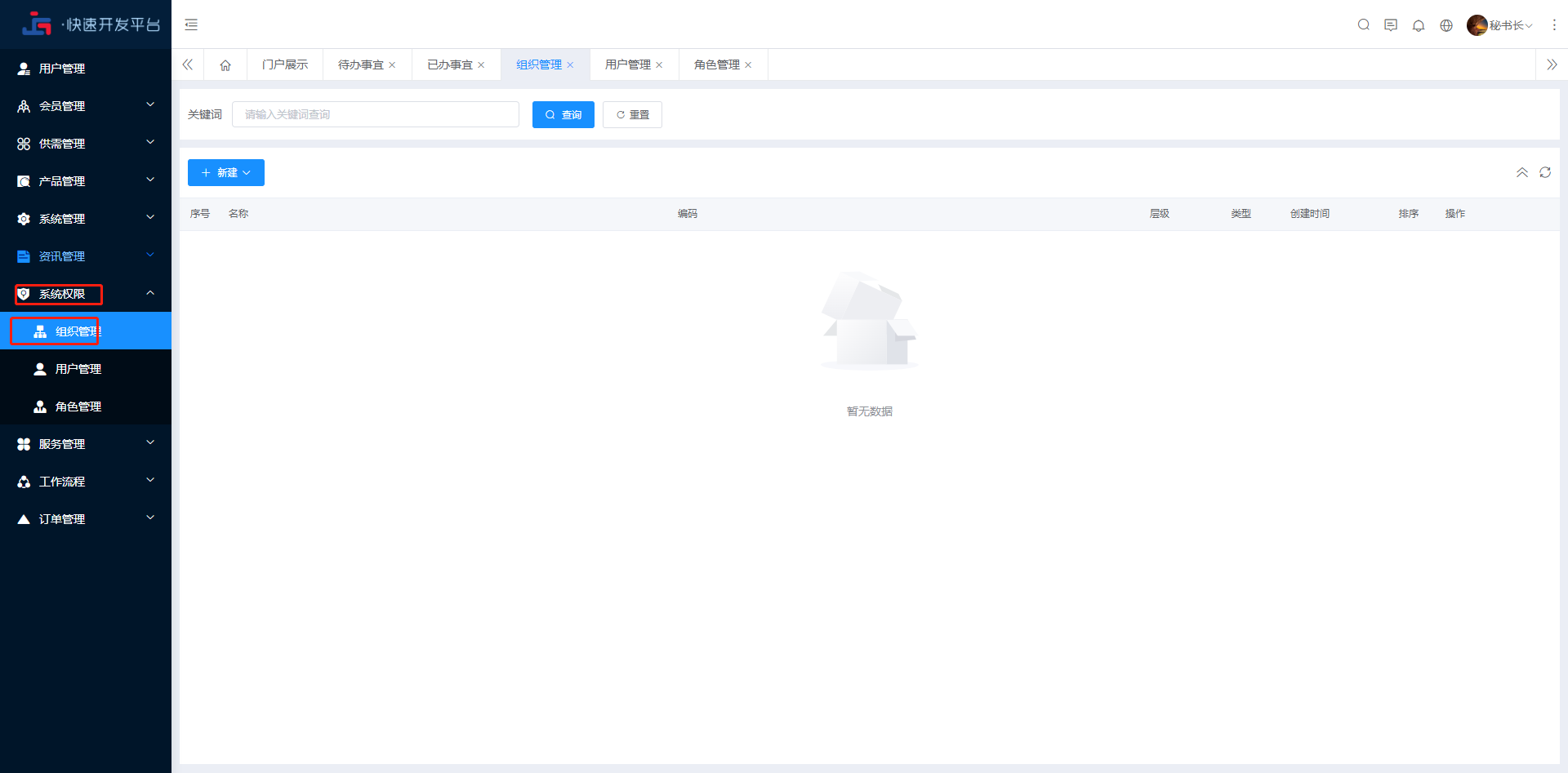This screenshot has height=773, width=1568.
Task: Expand the 工作流程 sidebar menu
Action: point(86,482)
